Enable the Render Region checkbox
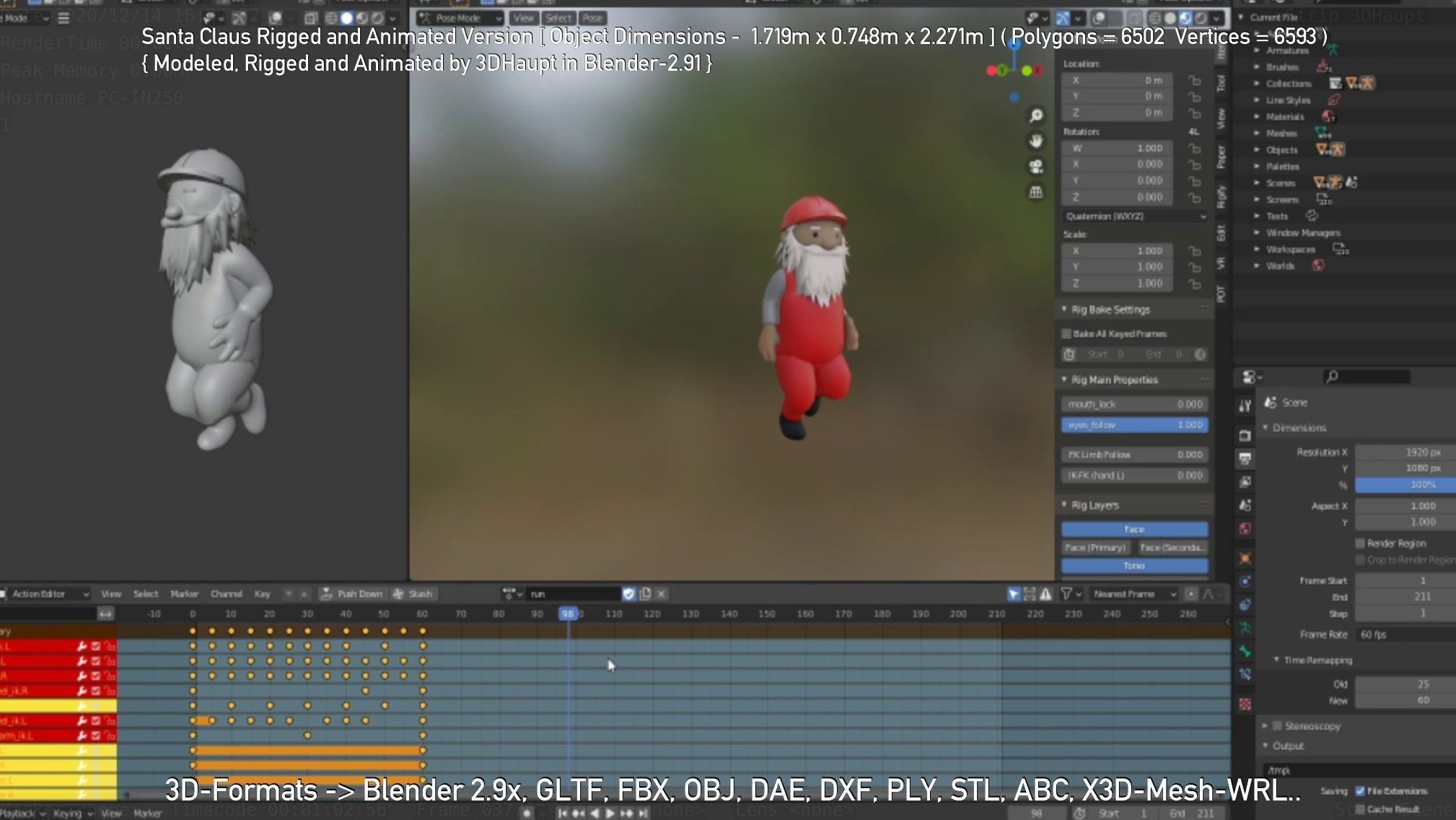 coord(1360,543)
